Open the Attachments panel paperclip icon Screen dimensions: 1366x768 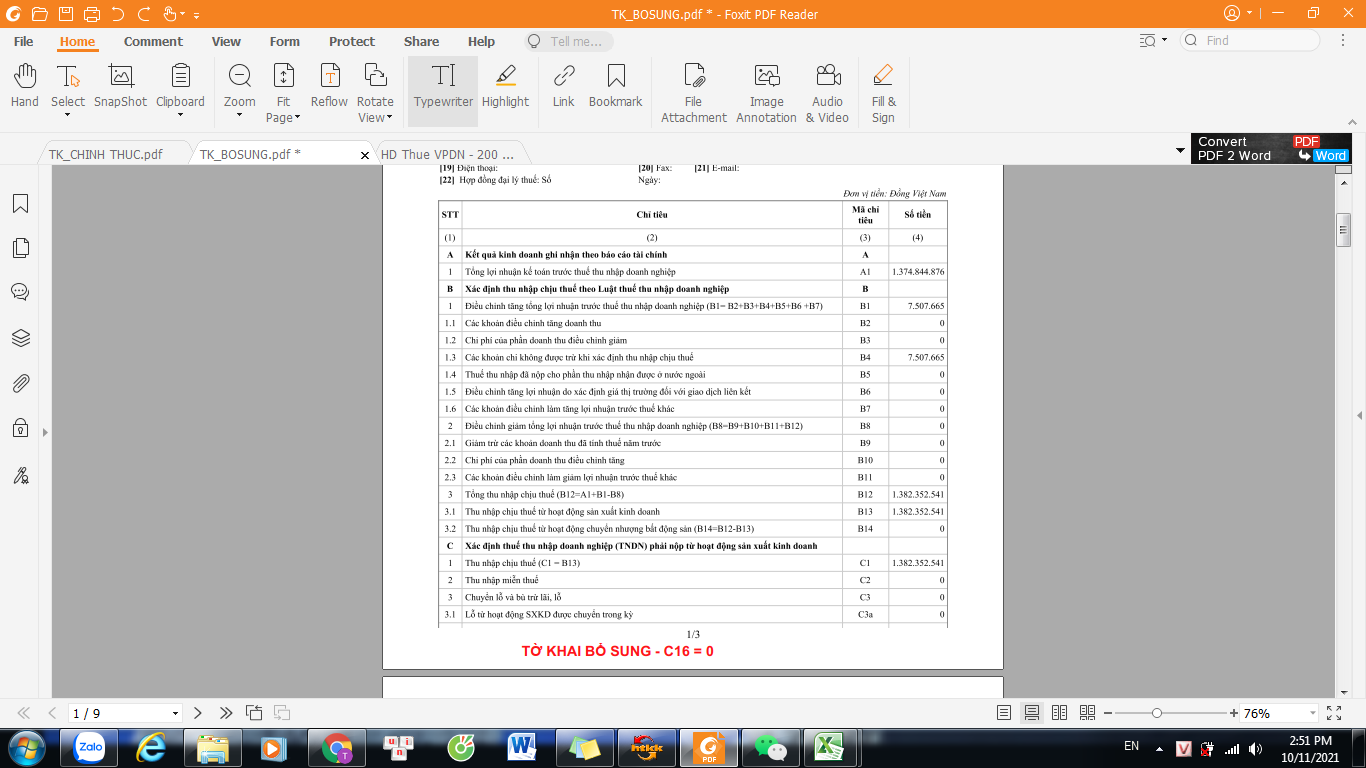(x=20, y=383)
